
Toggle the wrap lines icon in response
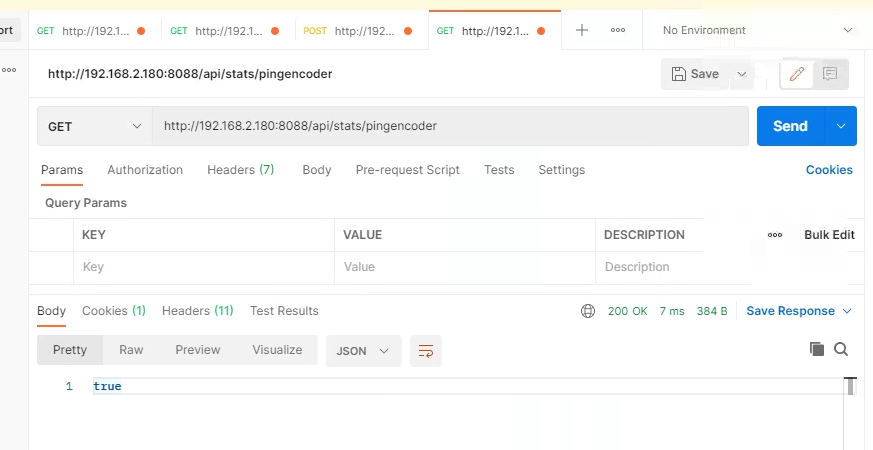click(x=426, y=351)
